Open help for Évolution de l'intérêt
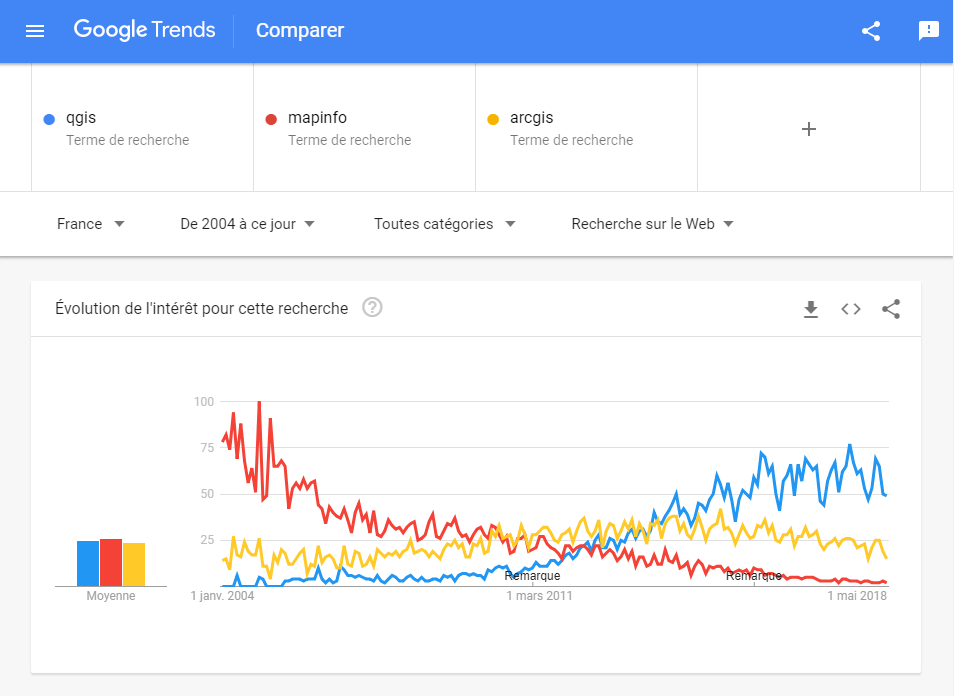954x696 pixels. click(x=372, y=308)
